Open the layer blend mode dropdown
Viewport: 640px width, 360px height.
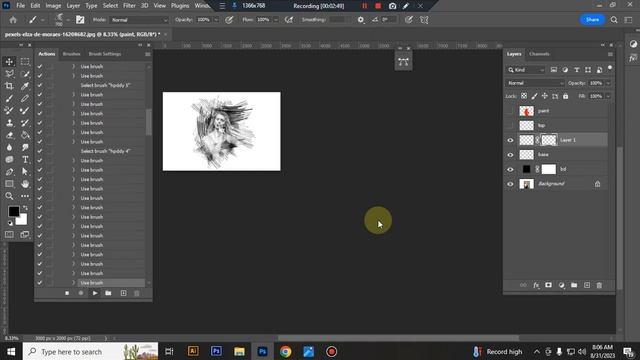pyautogui.click(x=535, y=83)
